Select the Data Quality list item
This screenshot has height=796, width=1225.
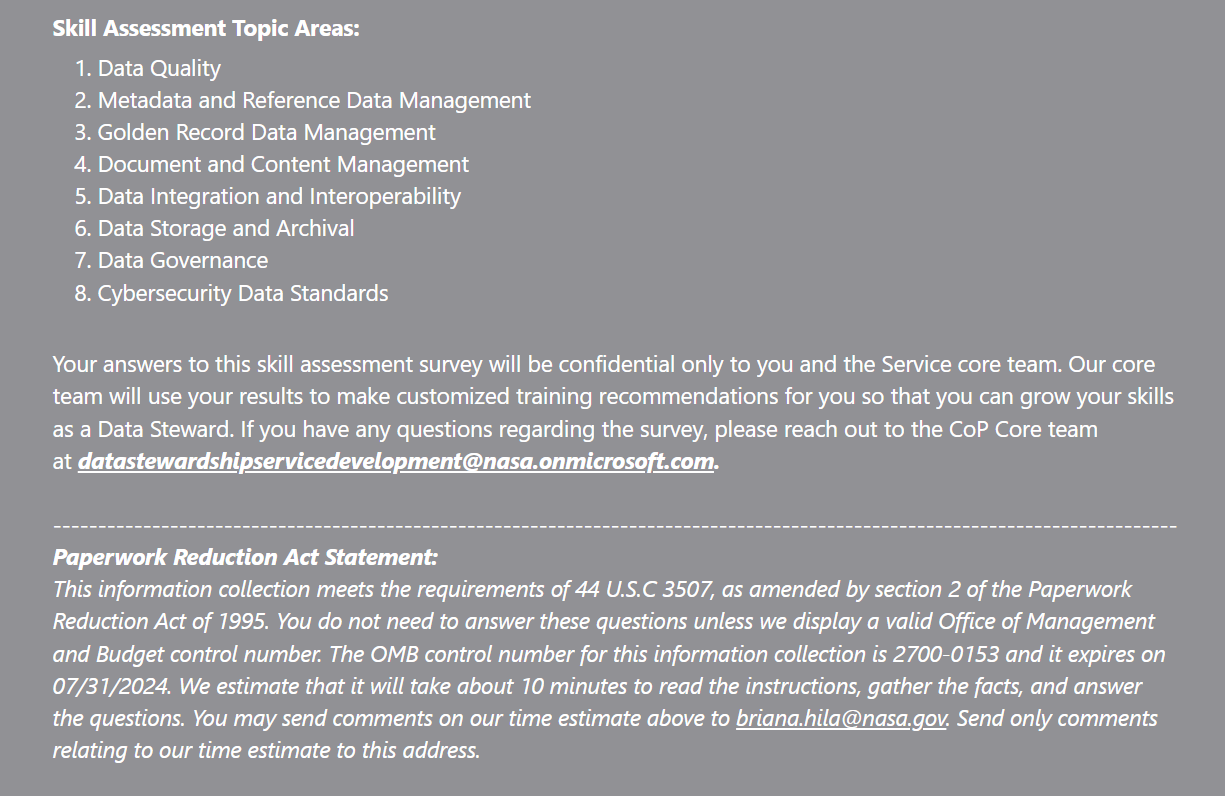159,69
